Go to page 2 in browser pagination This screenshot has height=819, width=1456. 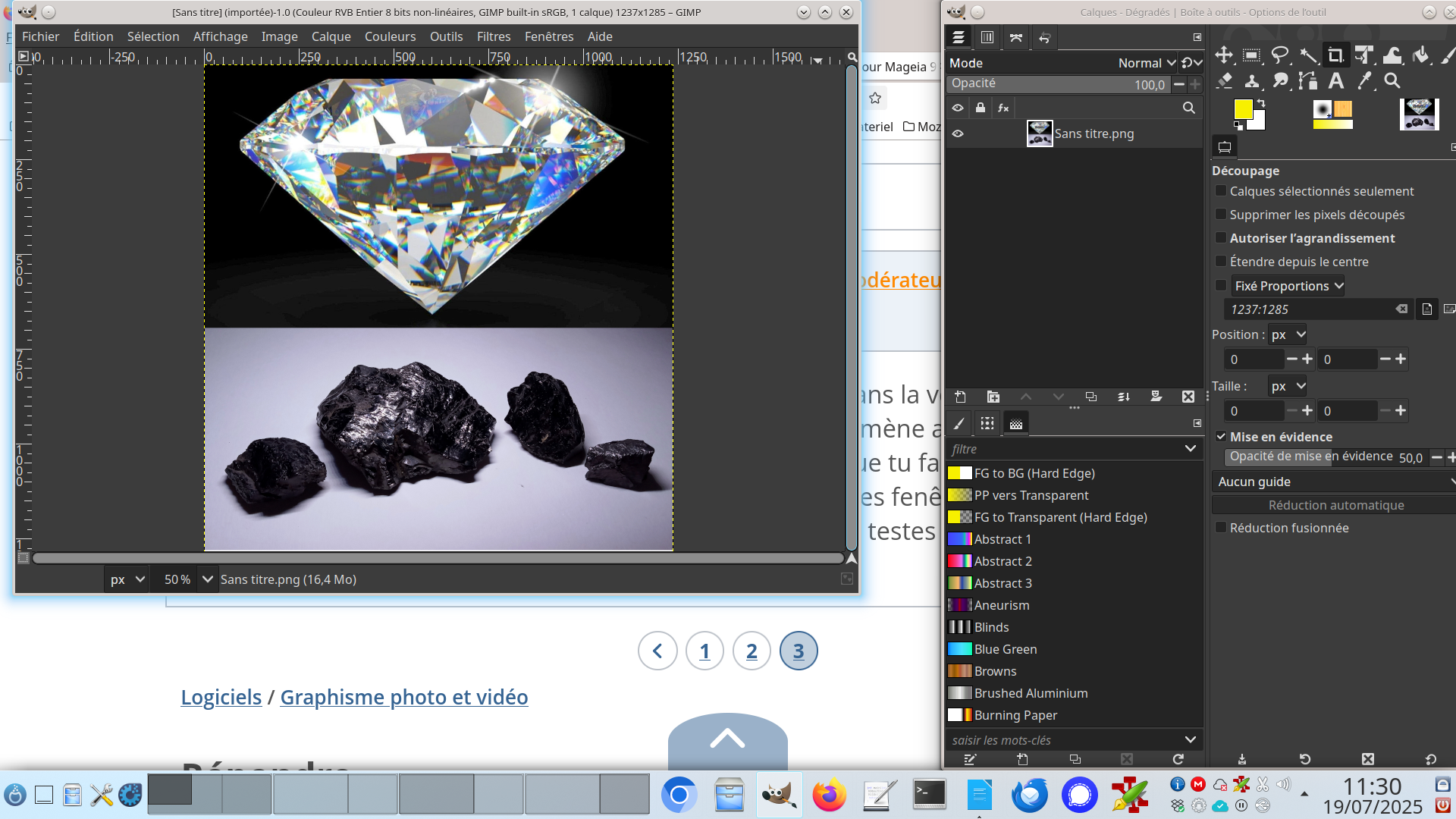(752, 651)
